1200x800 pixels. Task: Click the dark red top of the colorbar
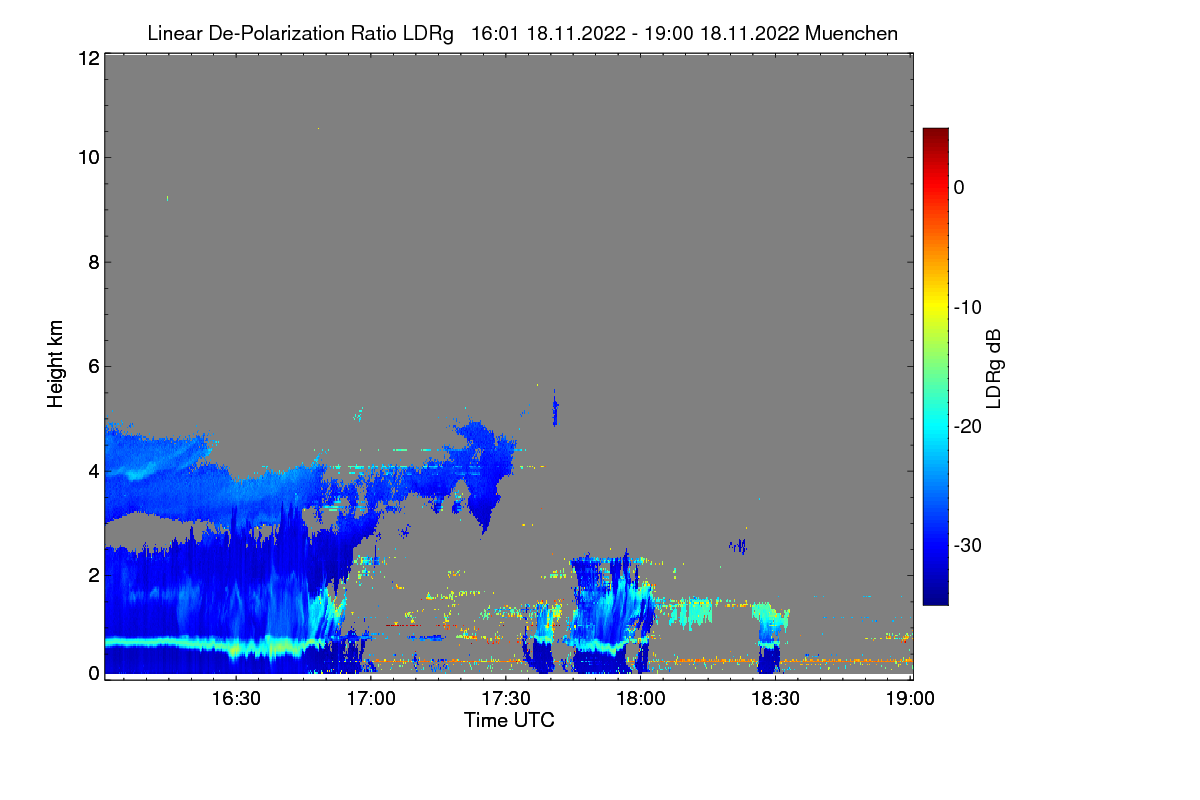[x=935, y=134]
